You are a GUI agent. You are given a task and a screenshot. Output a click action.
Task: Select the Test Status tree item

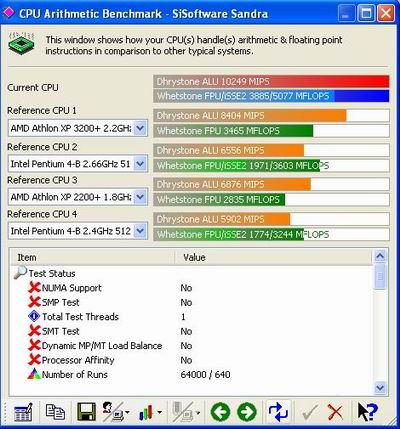pos(52,274)
